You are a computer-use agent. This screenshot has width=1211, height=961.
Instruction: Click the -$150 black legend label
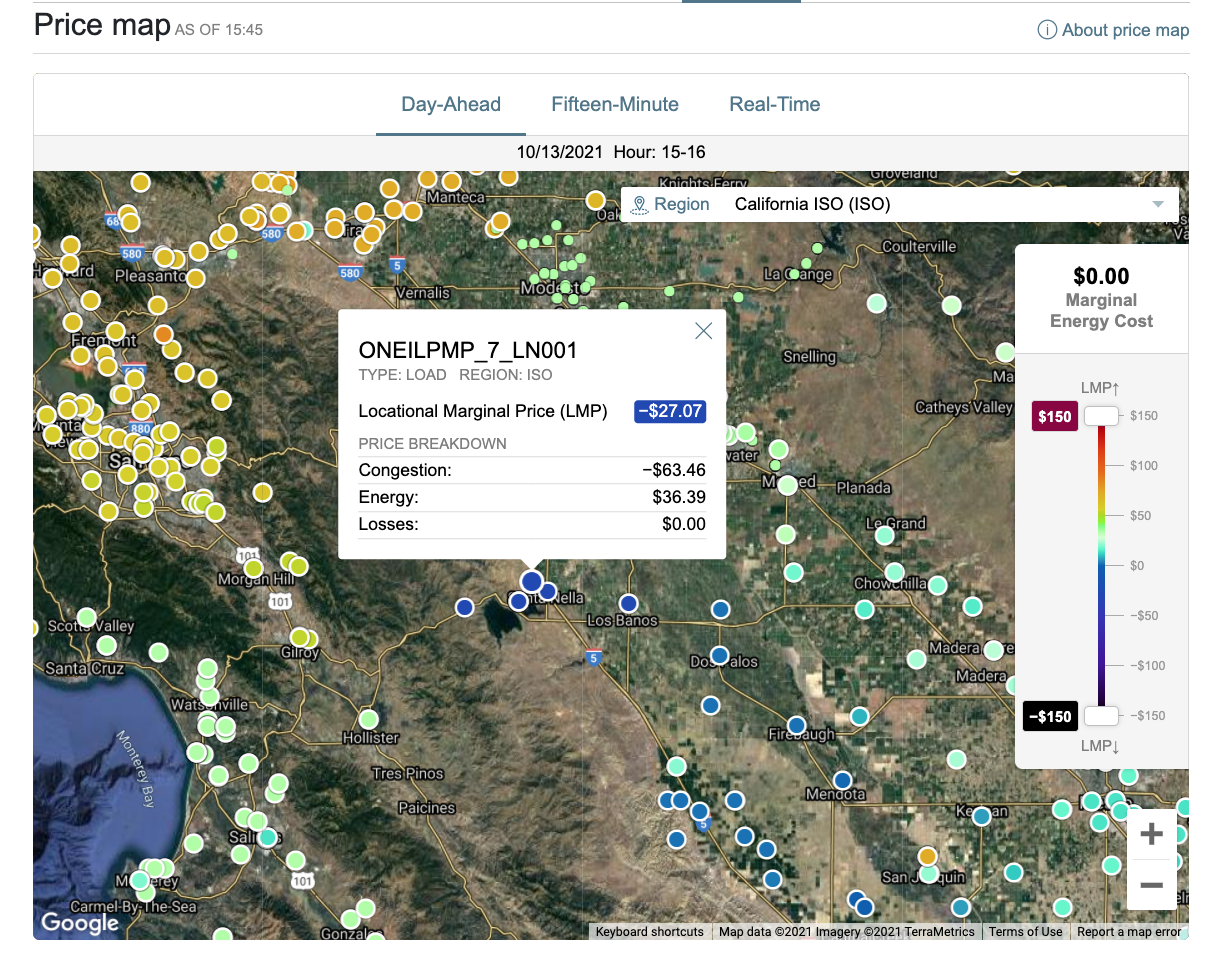(1051, 716)
